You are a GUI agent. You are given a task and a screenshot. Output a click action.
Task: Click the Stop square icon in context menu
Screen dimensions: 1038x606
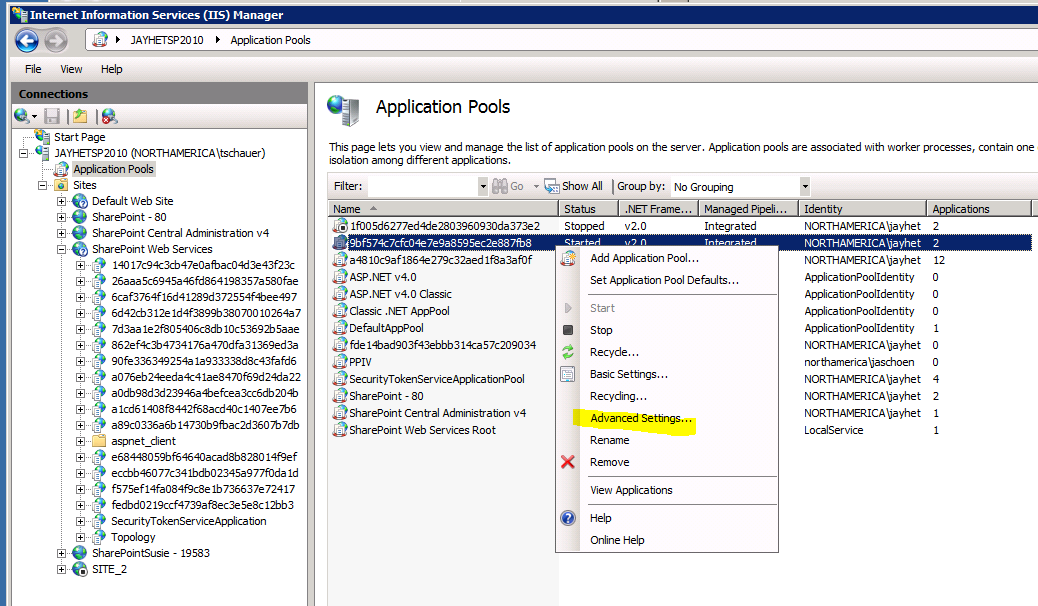pos(568,330)
